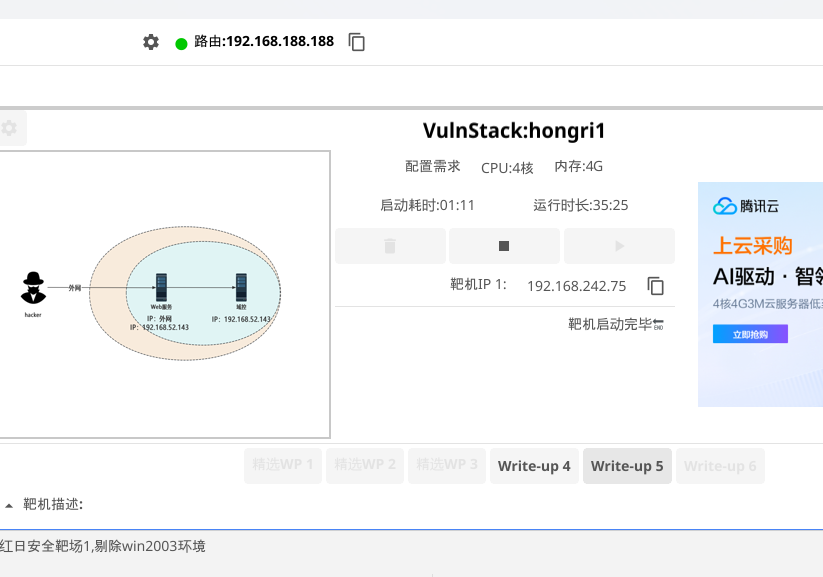Click the hacker icon in the topology

(34, 288)
